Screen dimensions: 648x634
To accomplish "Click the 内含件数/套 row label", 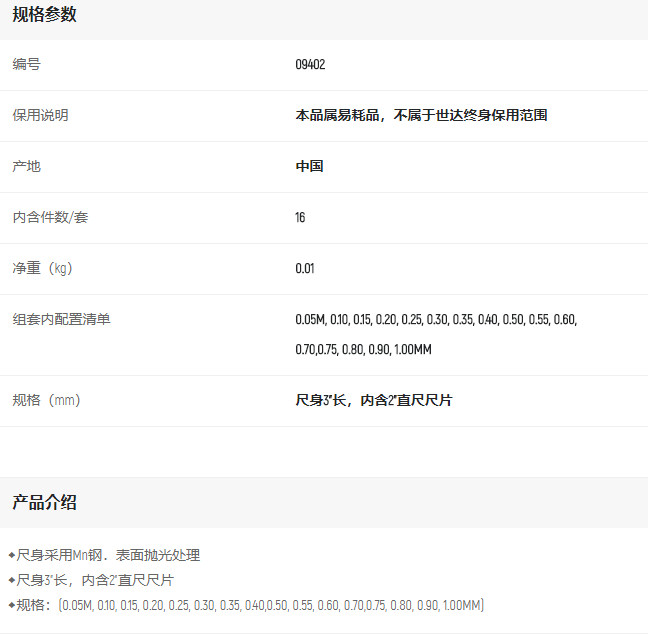I will pyautogui.click(x=50, y=218).
